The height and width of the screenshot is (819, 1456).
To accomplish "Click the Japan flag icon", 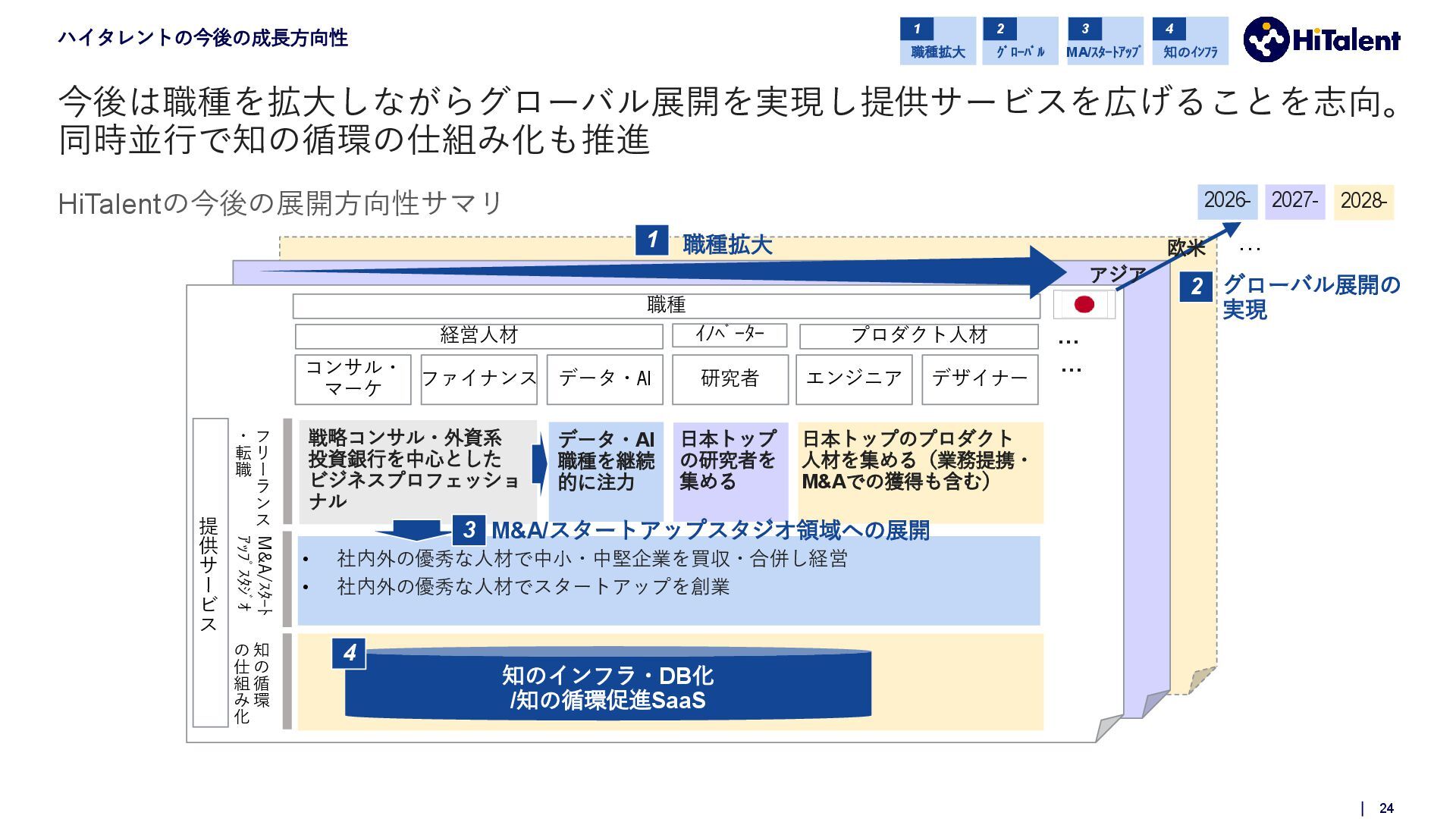I will pos(1084,305).
